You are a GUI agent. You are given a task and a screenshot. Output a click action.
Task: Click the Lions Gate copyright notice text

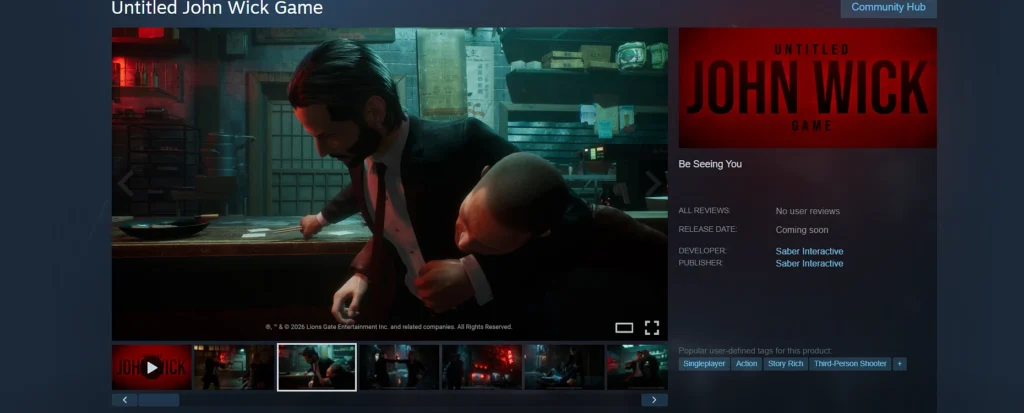click(389, 327)
